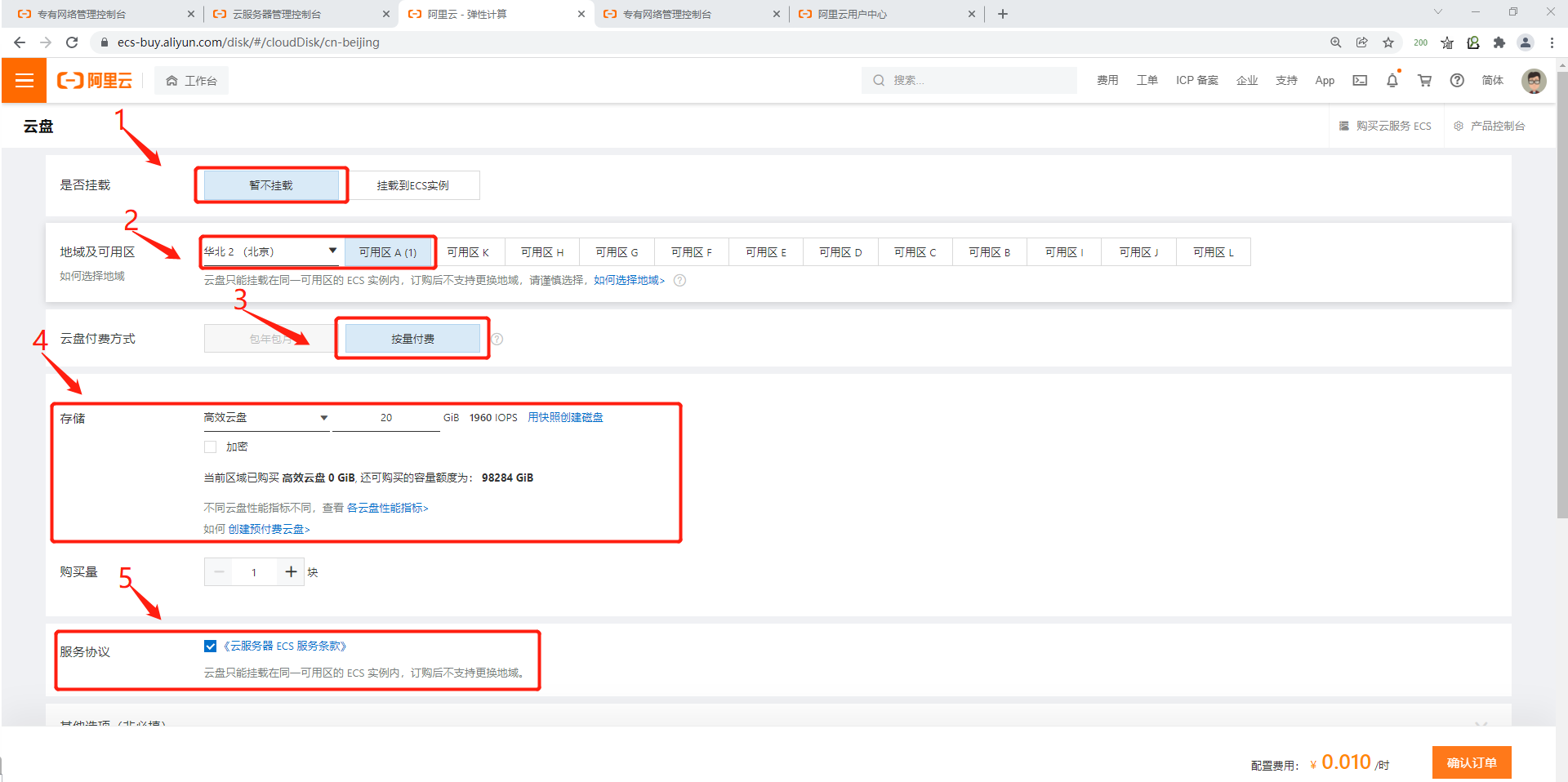
Task: Select availability zone 可用区 D
Action: pos(840,252)
